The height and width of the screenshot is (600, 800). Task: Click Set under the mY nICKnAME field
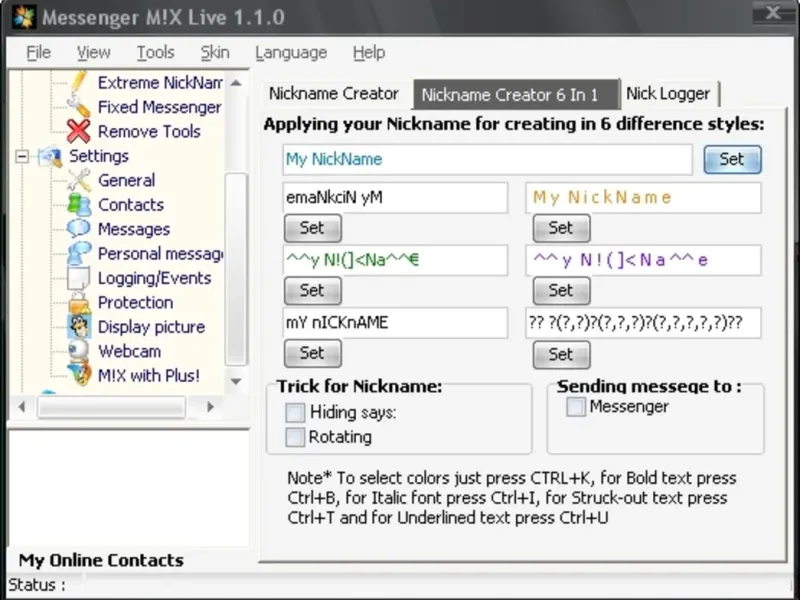312,353
